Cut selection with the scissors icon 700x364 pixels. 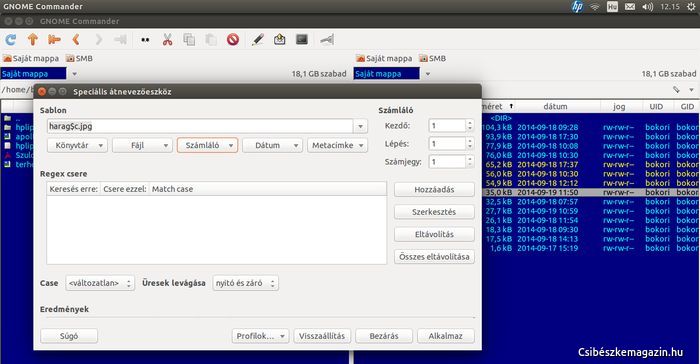167,40
